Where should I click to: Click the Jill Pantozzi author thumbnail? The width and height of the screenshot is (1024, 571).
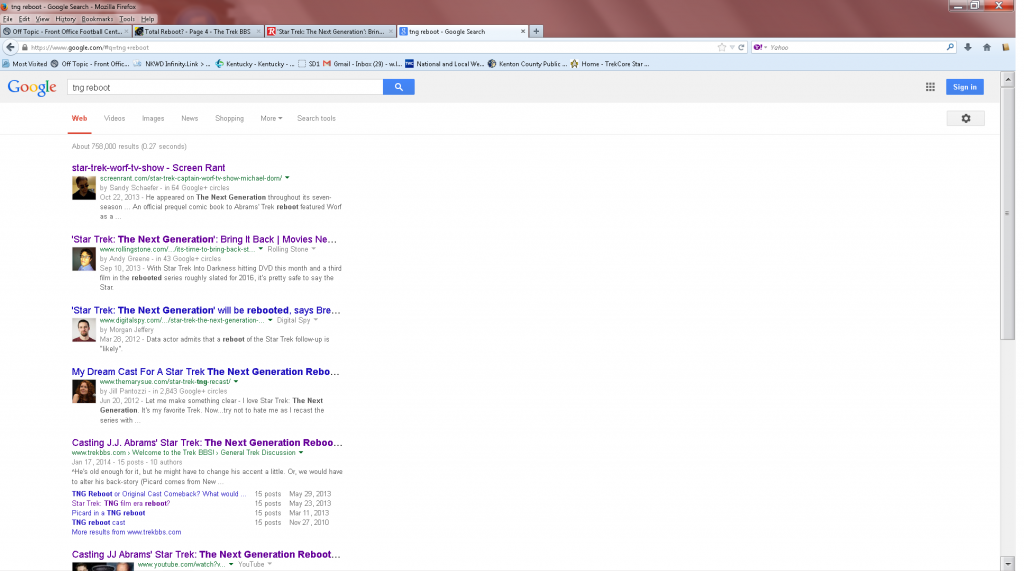tap(84, 391)
